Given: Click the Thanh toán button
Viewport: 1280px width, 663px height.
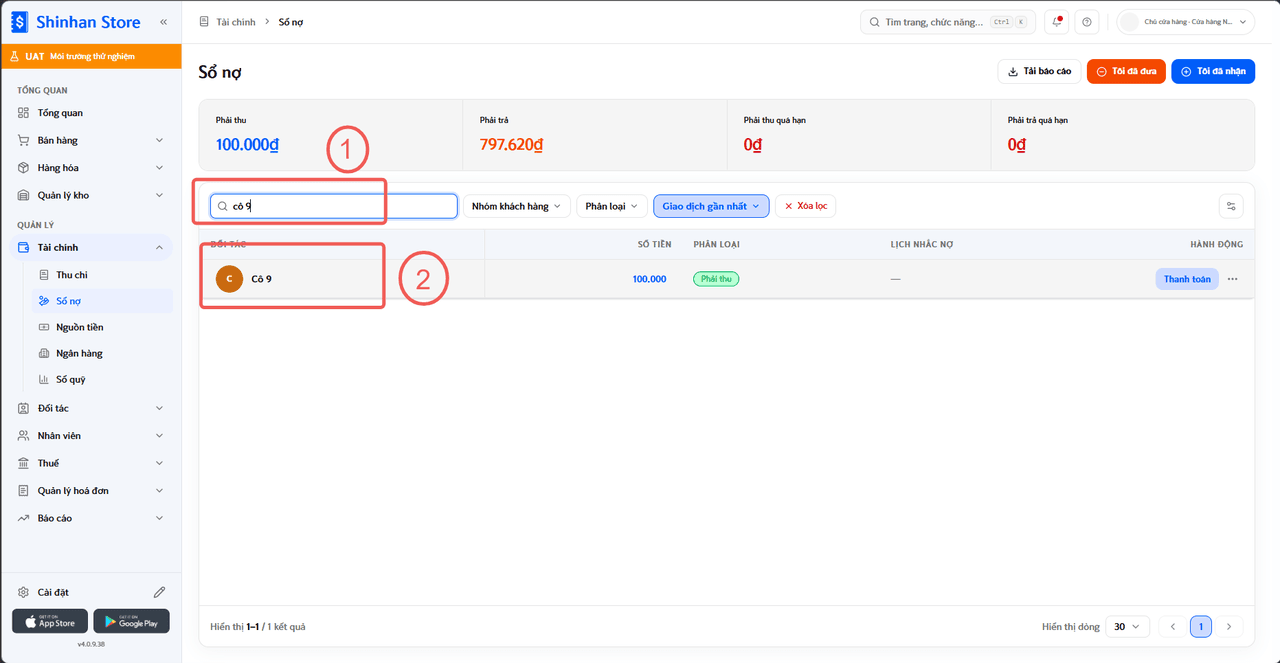Looking at the screenshot, I should pyautogui.click(x=1187, y=279).
